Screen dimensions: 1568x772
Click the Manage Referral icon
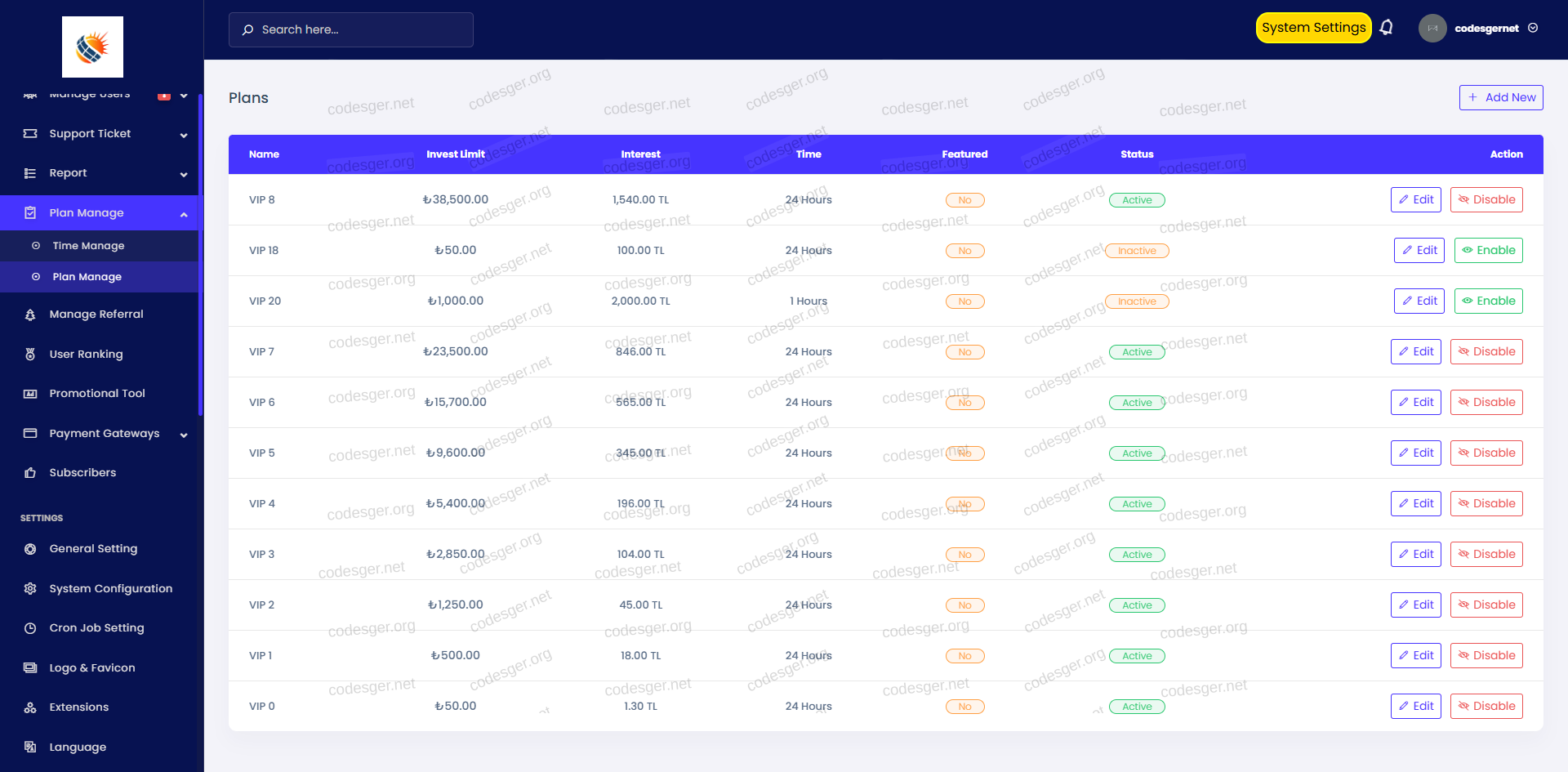pyautogui.click(x=30, y=315)
